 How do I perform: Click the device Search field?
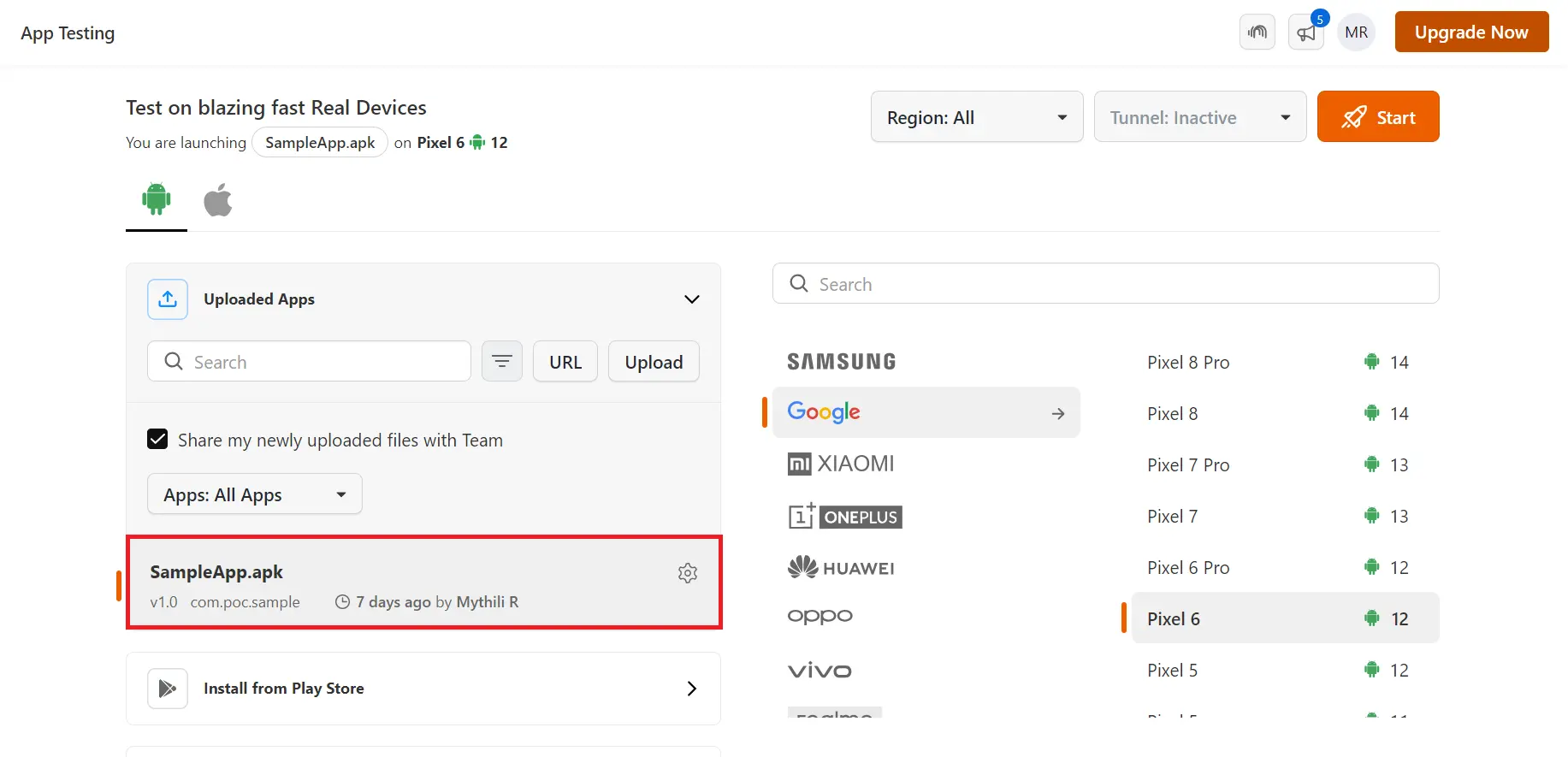point(1105,284)
